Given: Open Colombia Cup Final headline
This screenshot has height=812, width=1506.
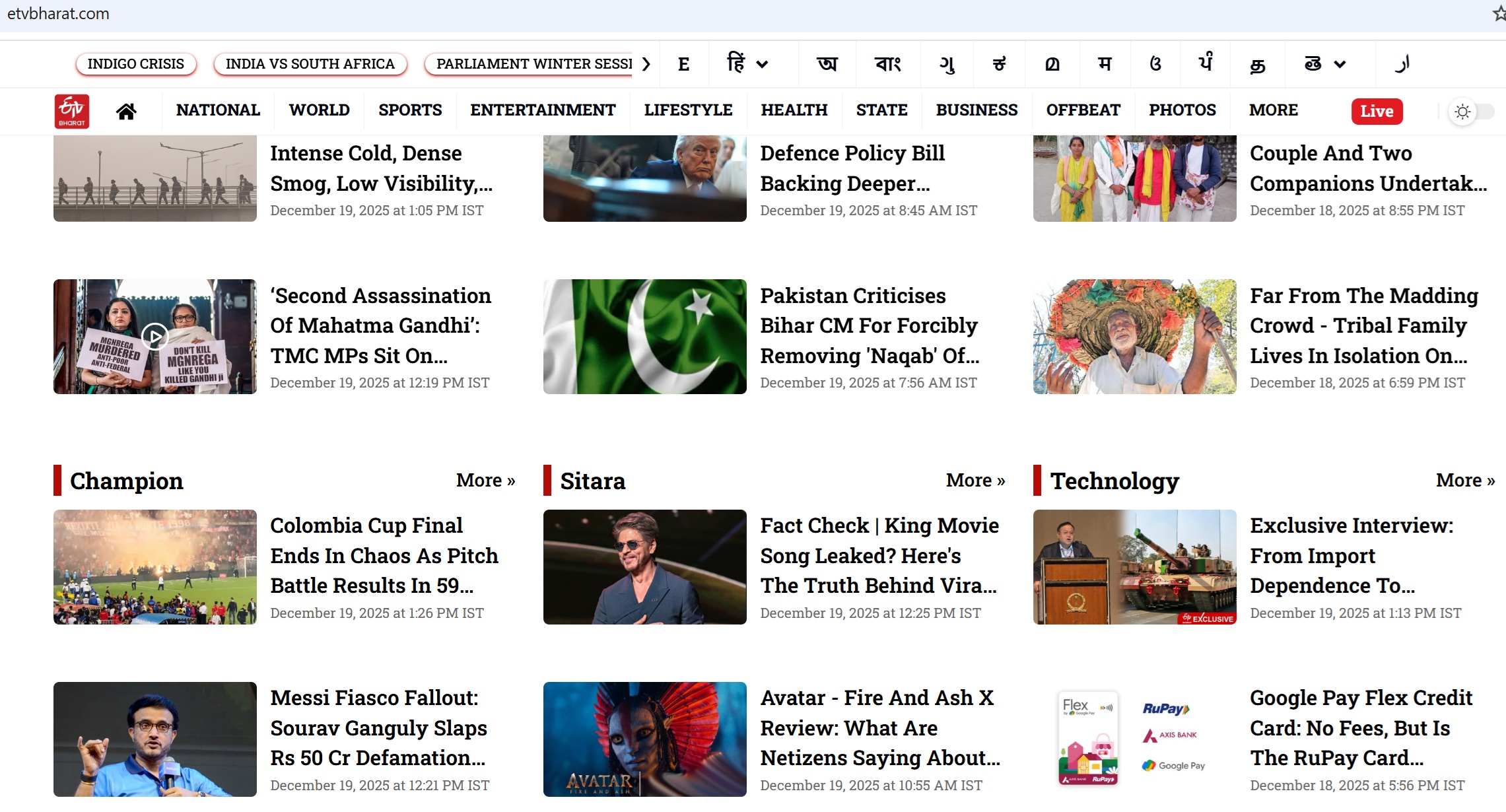Looking at the screenshot, I should 384,555.
